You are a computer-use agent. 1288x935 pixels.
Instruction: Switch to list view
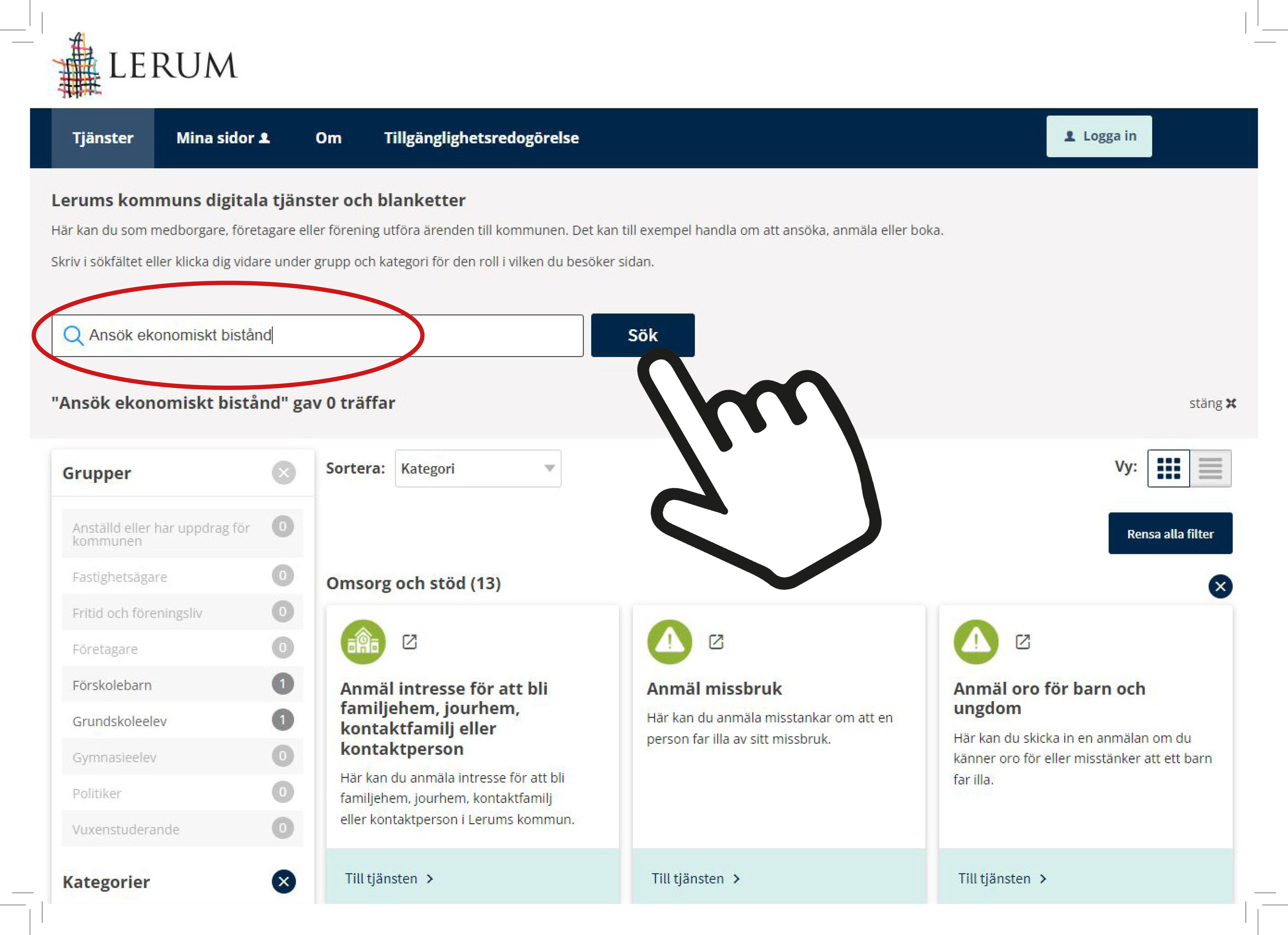coord(1210,468)
